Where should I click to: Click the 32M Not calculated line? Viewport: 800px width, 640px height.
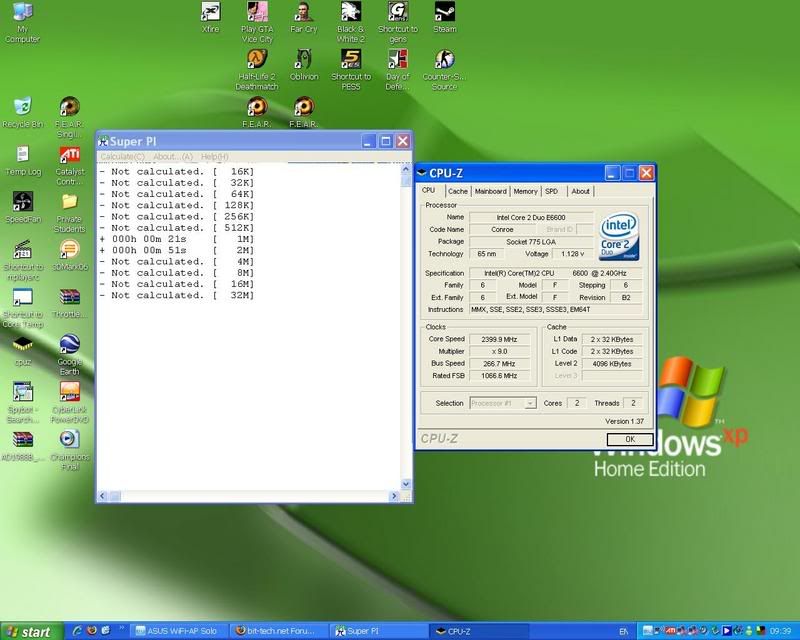point(177,295)
